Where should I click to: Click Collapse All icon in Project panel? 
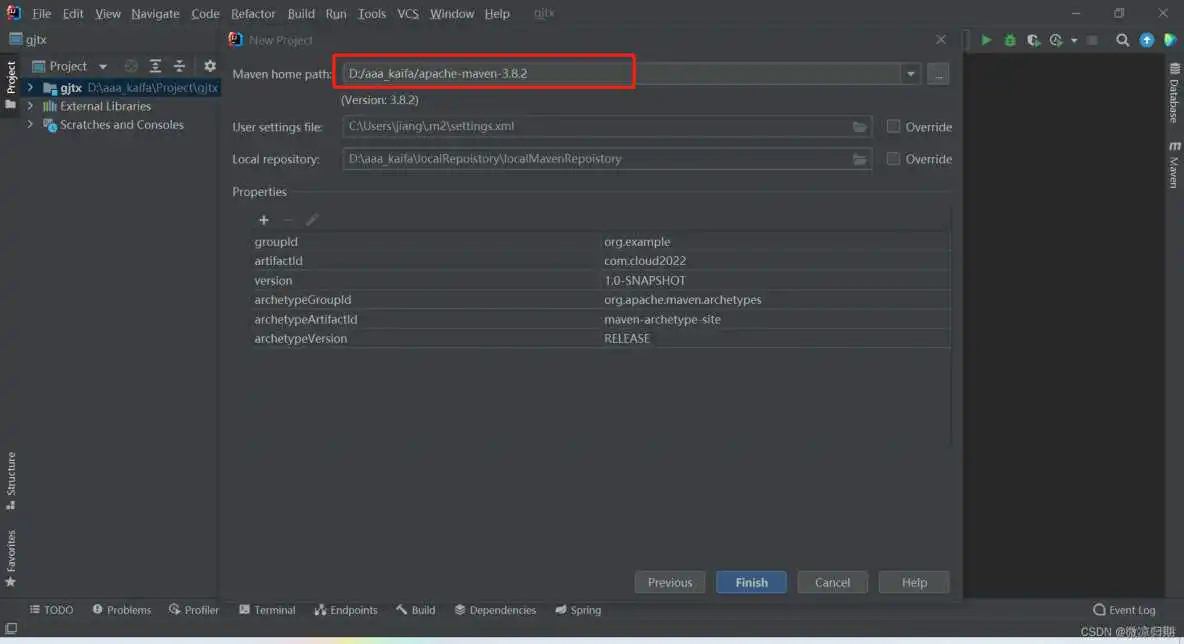click(x=180, y=66)
